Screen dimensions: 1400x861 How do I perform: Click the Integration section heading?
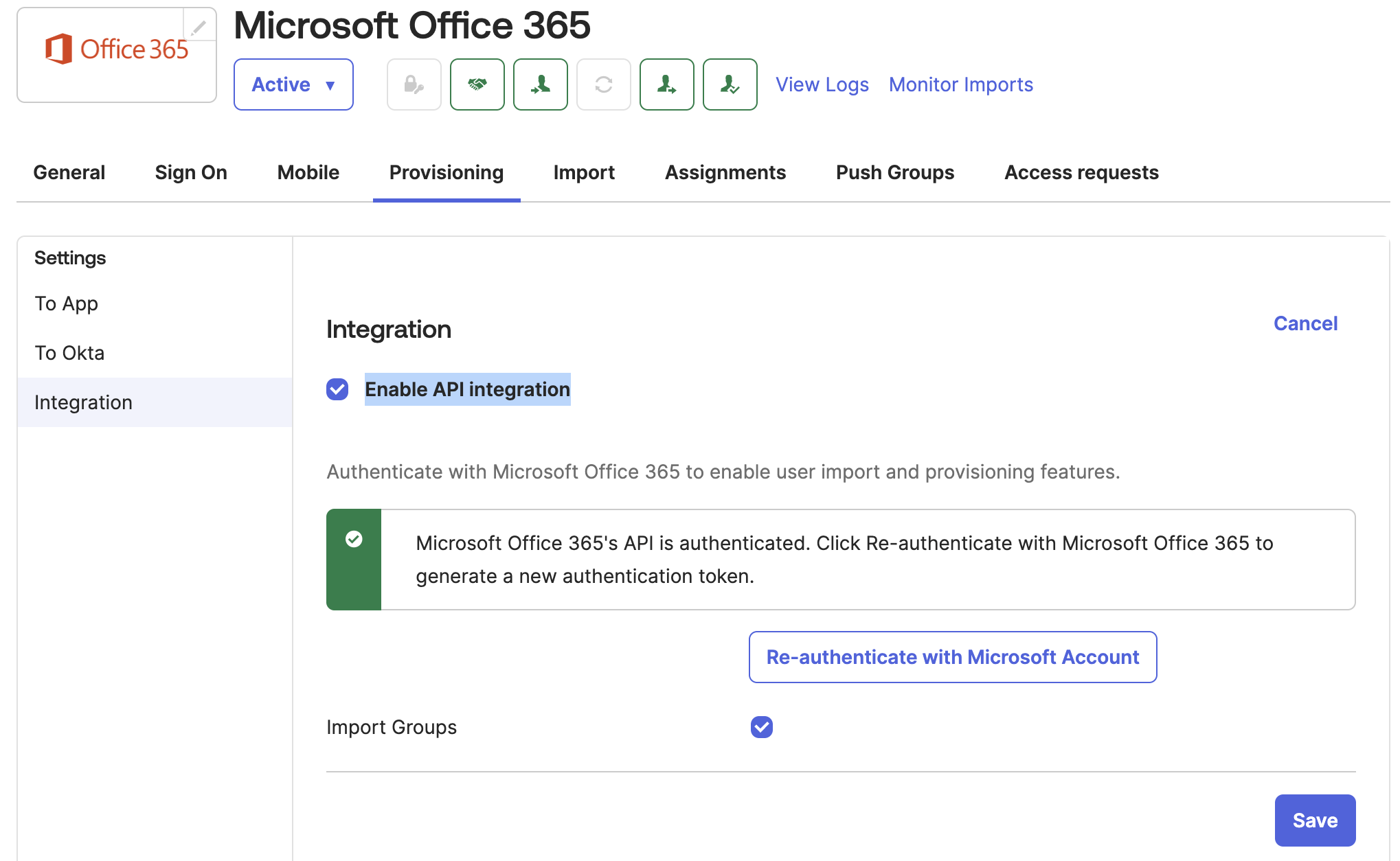point(389,330)
